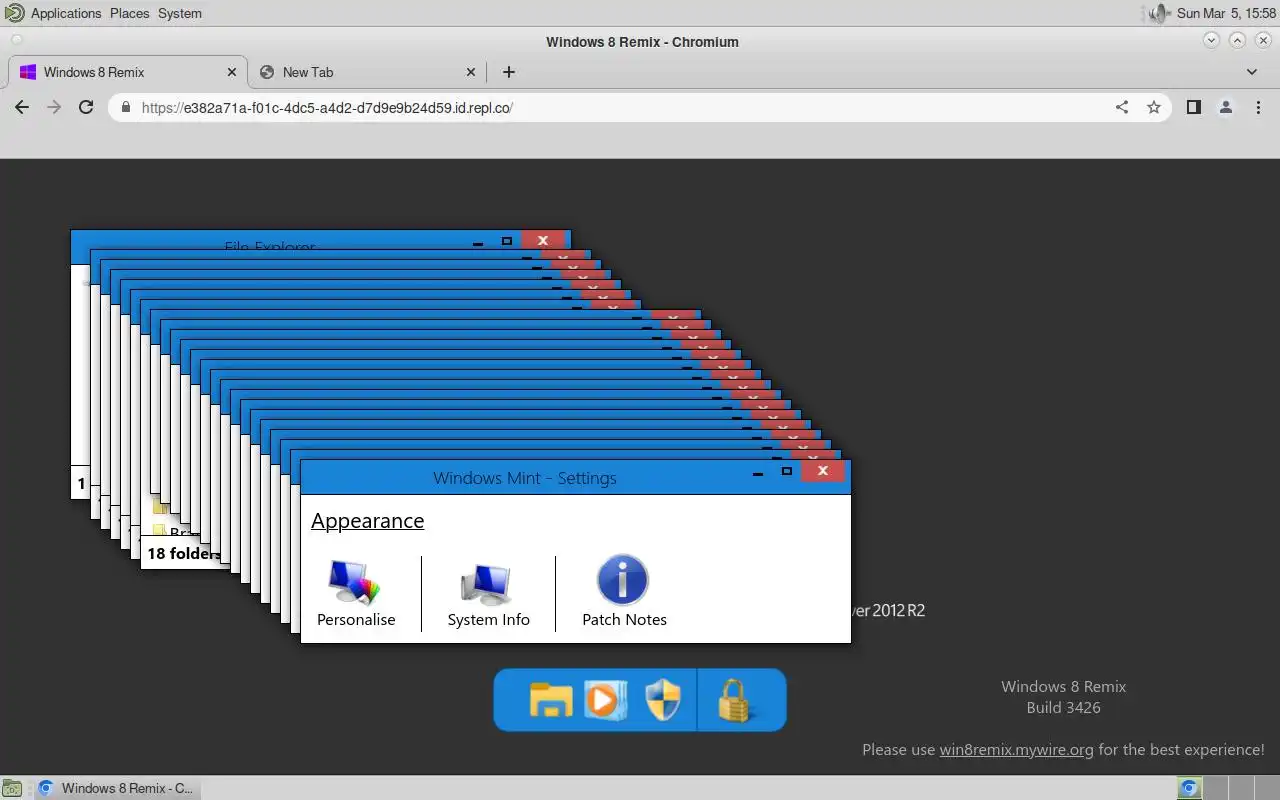
Task: Open a new browser tab
Action: coord(509,72)
